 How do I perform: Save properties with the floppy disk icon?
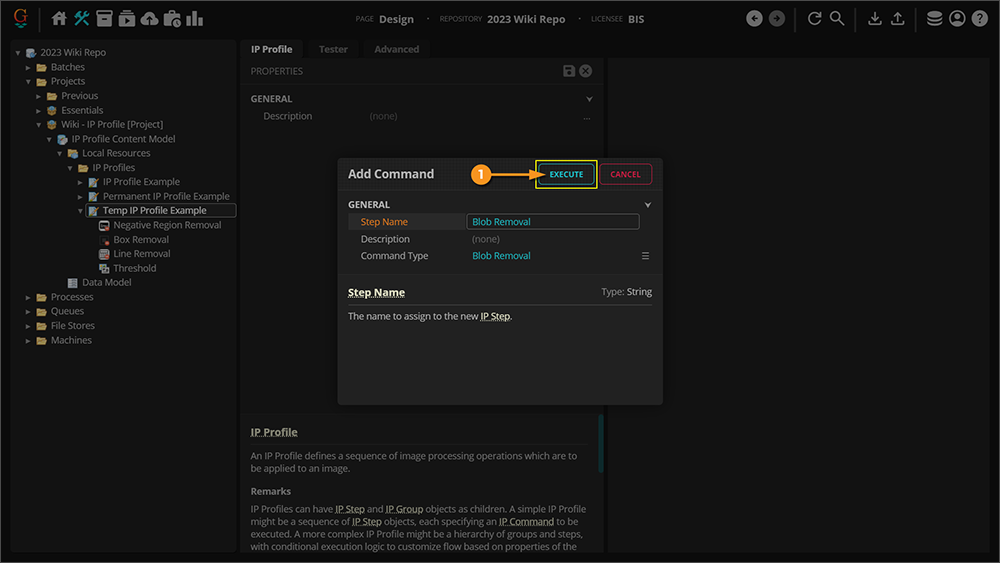pyautogui.click(x=569, y=71)
